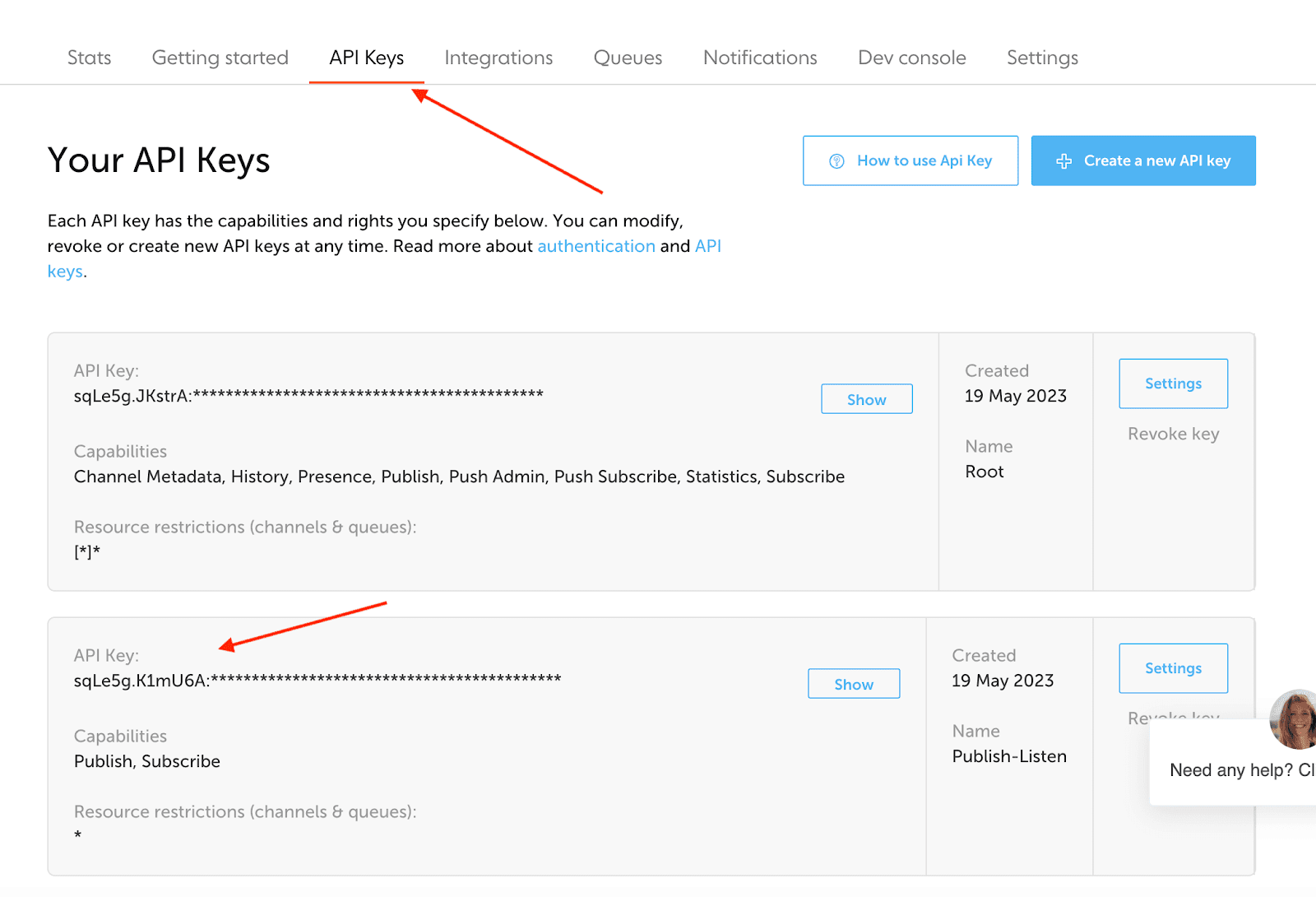
Task: Click the plus icon for new key
Action: coord(1063,161)
